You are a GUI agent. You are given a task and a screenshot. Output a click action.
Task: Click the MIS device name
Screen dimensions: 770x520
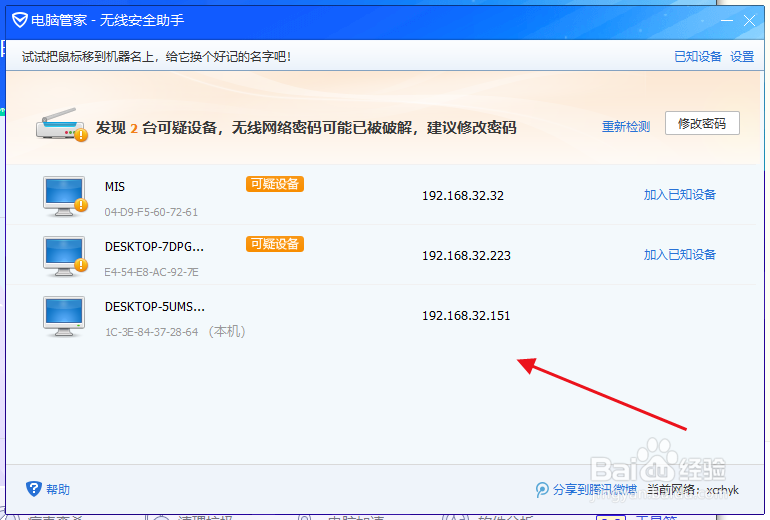click(115, 187)
